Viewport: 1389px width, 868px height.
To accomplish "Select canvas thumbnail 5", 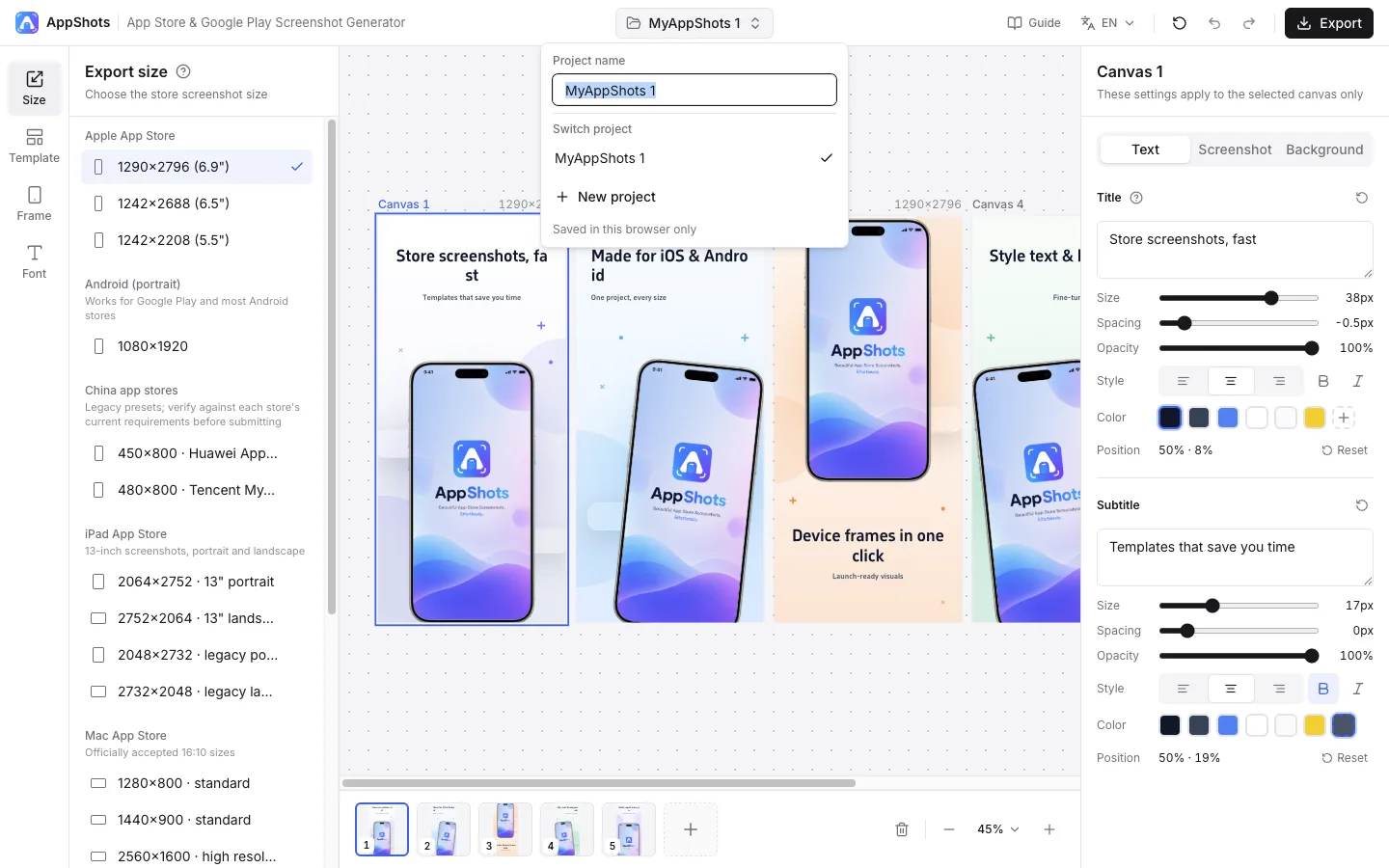I will [629, 829].
